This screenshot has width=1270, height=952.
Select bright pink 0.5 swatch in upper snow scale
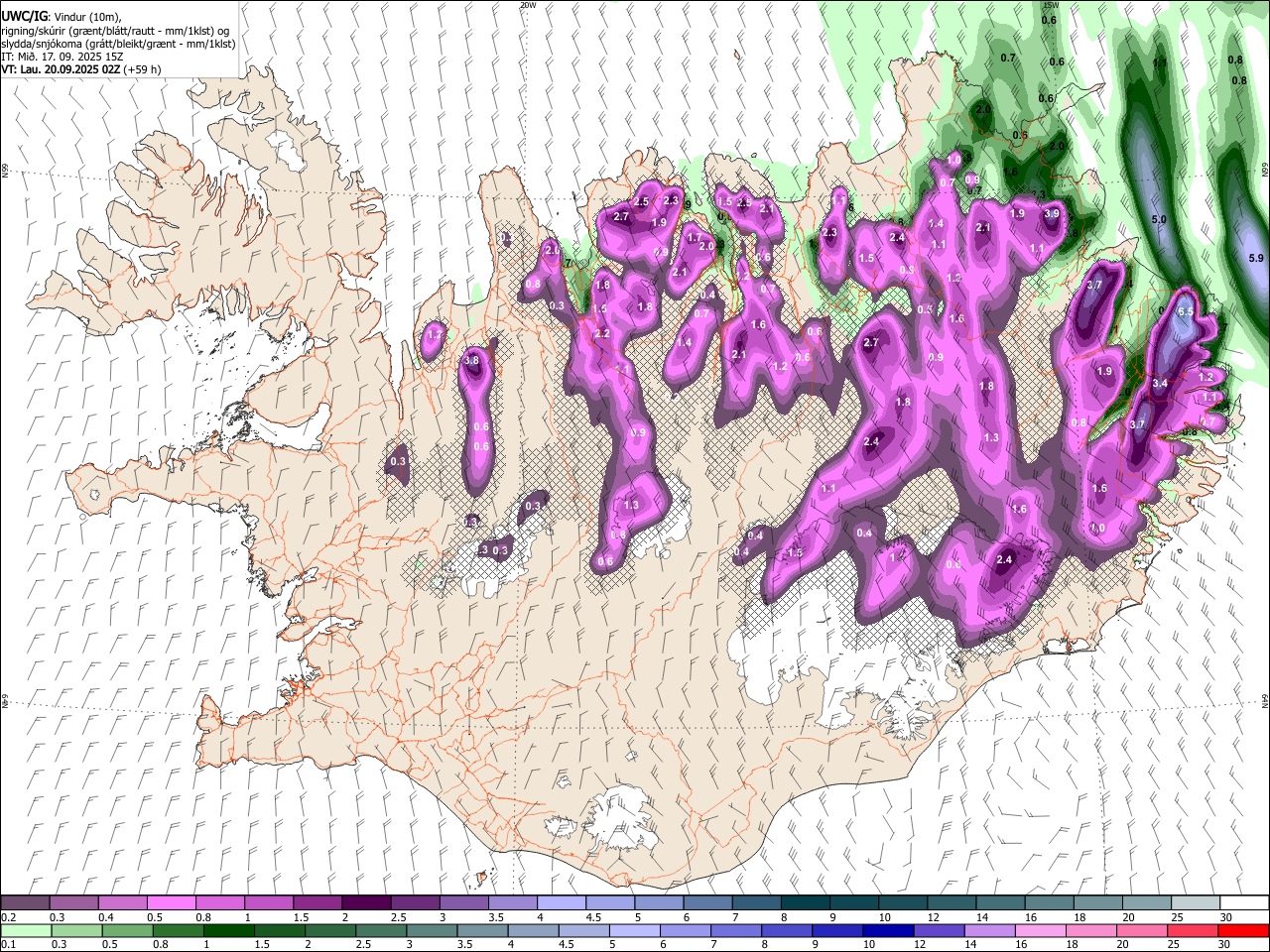(171, 902)
